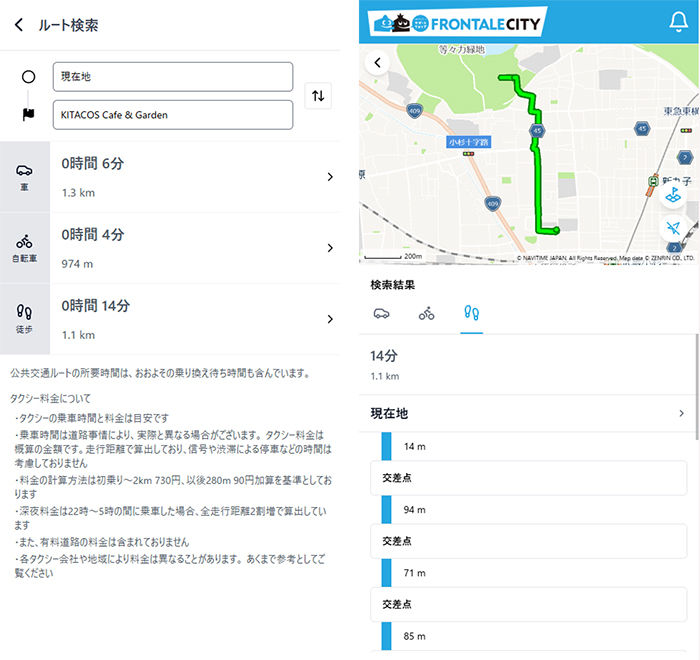Open the 14-minute walking route chevron
This screenshot has height=660, width=700.
329,319
